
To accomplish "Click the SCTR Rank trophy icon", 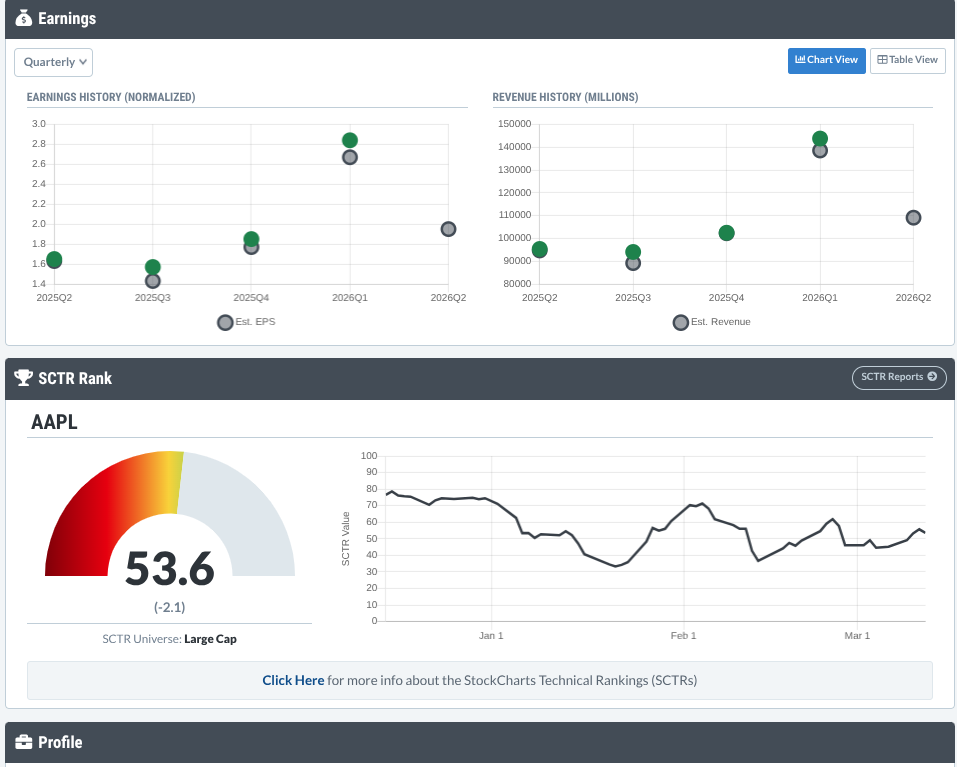I will tap(23, 378).
